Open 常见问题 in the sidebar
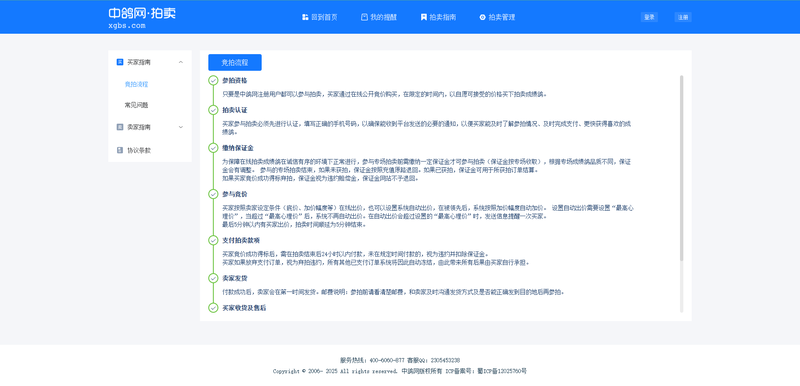The width and height of the screenshot is (800, 386). 136,105
